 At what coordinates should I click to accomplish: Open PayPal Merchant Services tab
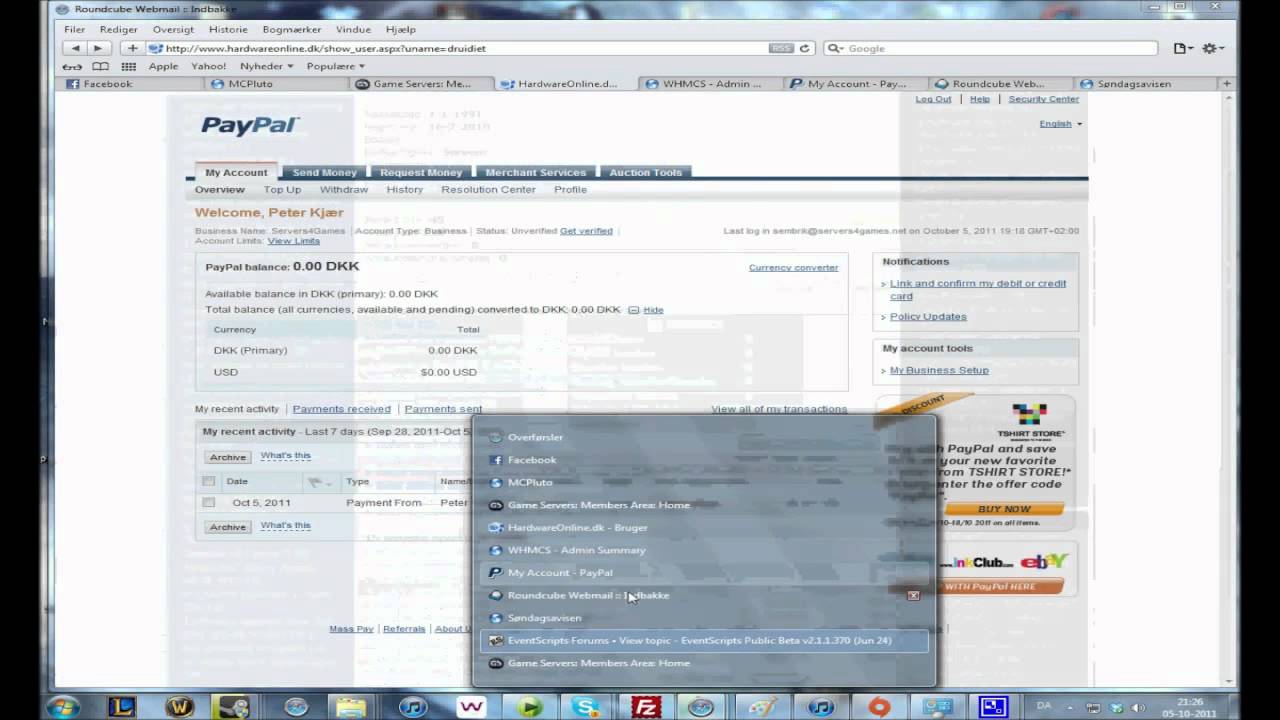[x=535, y=172]
